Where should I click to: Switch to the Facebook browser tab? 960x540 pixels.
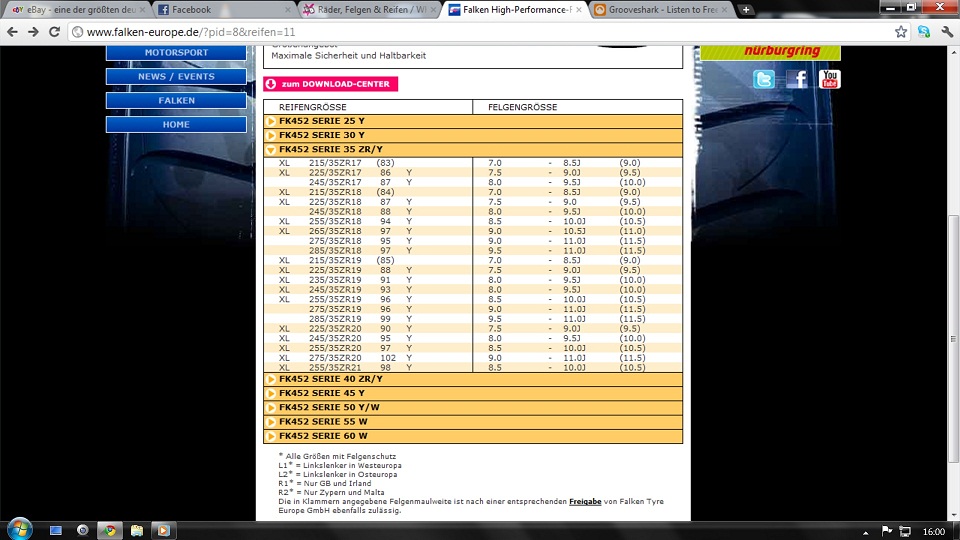point(198,10)
